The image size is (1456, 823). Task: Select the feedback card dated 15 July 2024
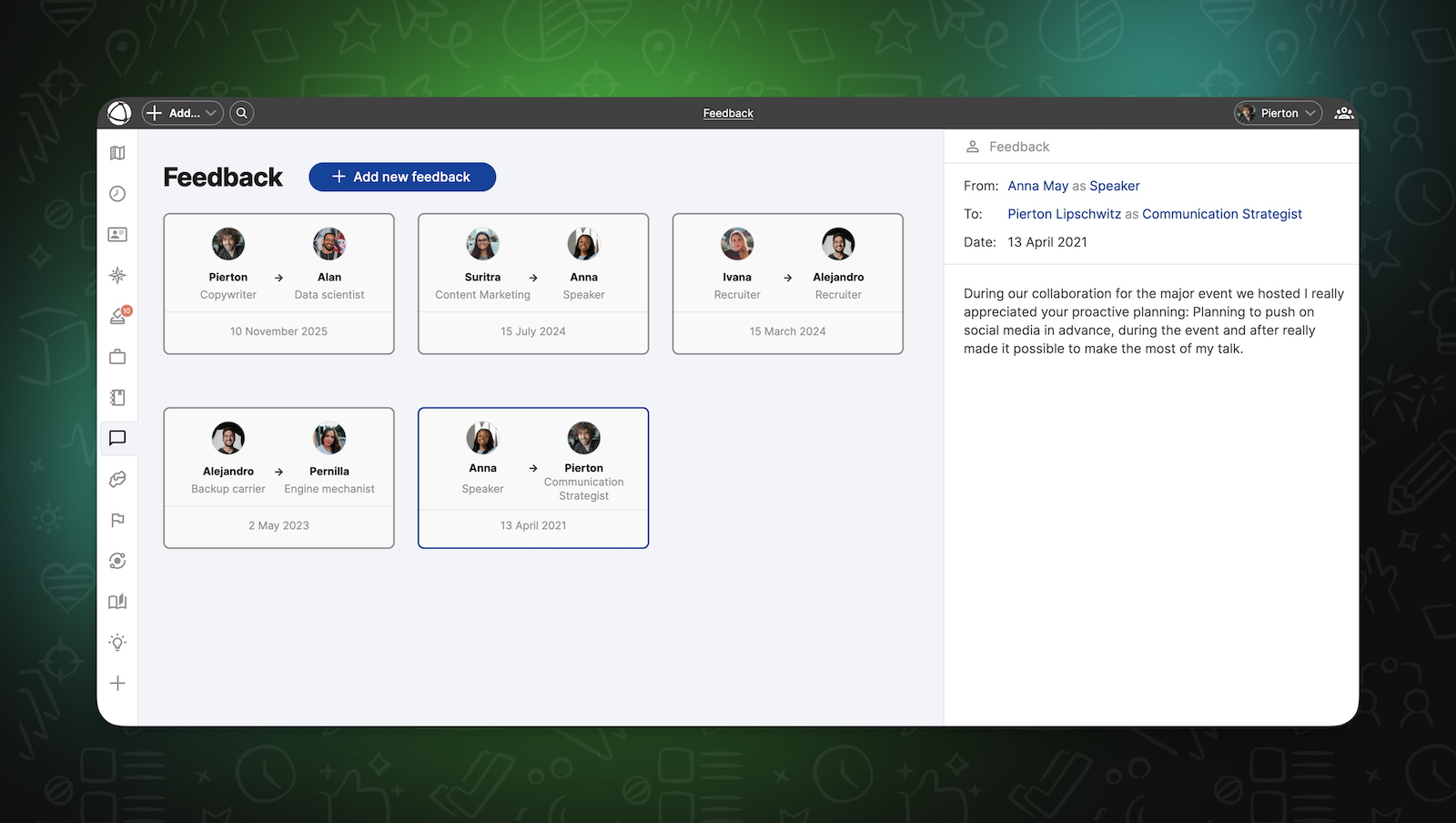point(532,283)
